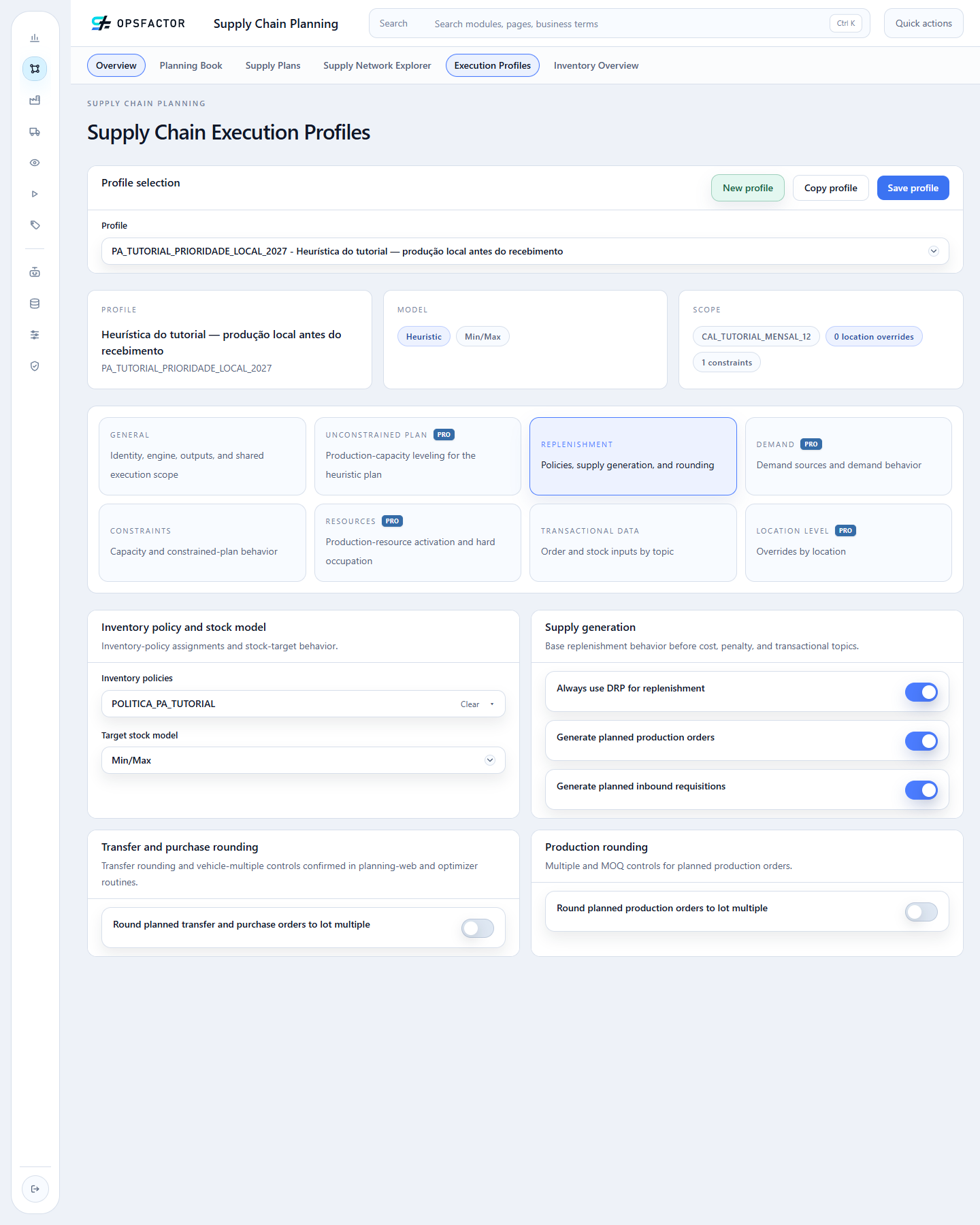Clear the POLITICA_PA_TUTORIAL inventory policy
980x1225 pixels.
click(x=470, y=704)
